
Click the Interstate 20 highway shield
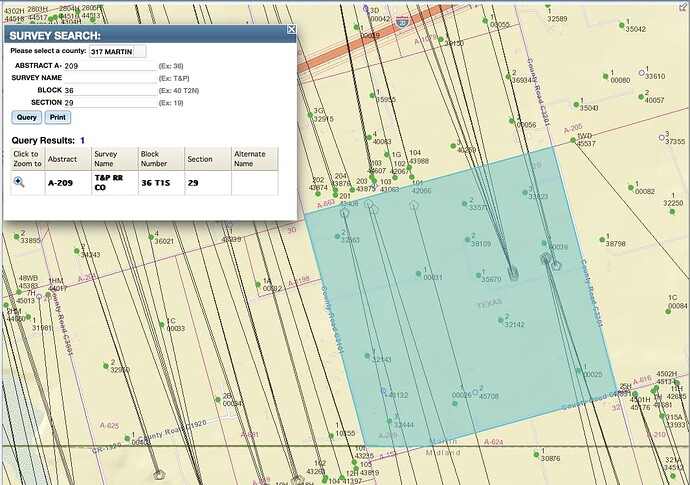pyautogui.click(x=401, y=21)
